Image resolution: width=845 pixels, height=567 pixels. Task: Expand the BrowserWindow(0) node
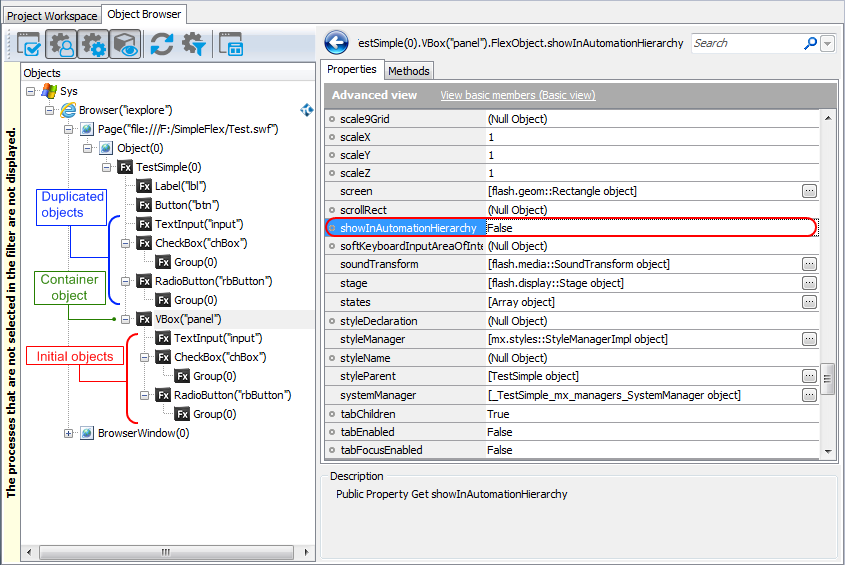tap(69, 433)
